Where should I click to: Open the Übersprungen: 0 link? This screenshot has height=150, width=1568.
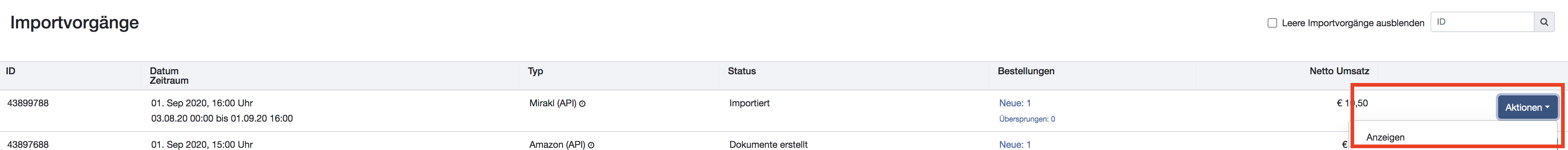pyautogui.click(x=1027, y=119)
